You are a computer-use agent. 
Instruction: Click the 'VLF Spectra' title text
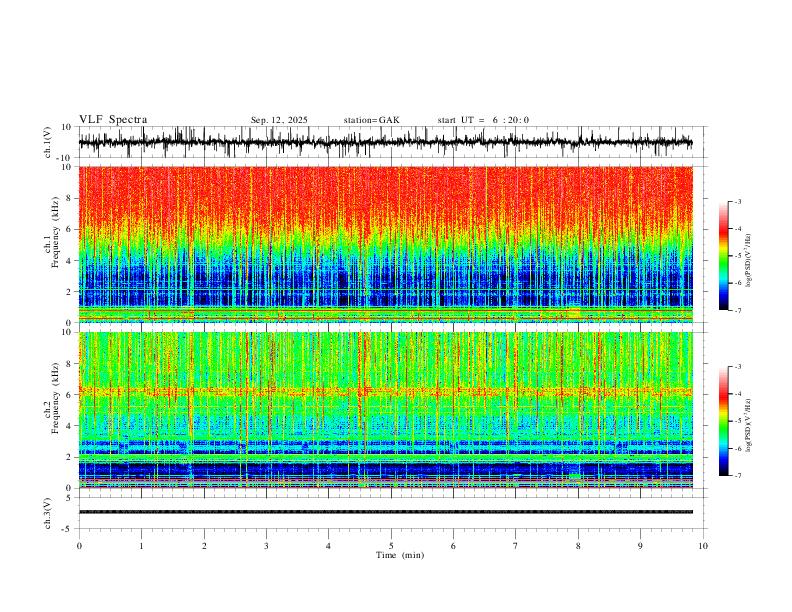point(113,120)
